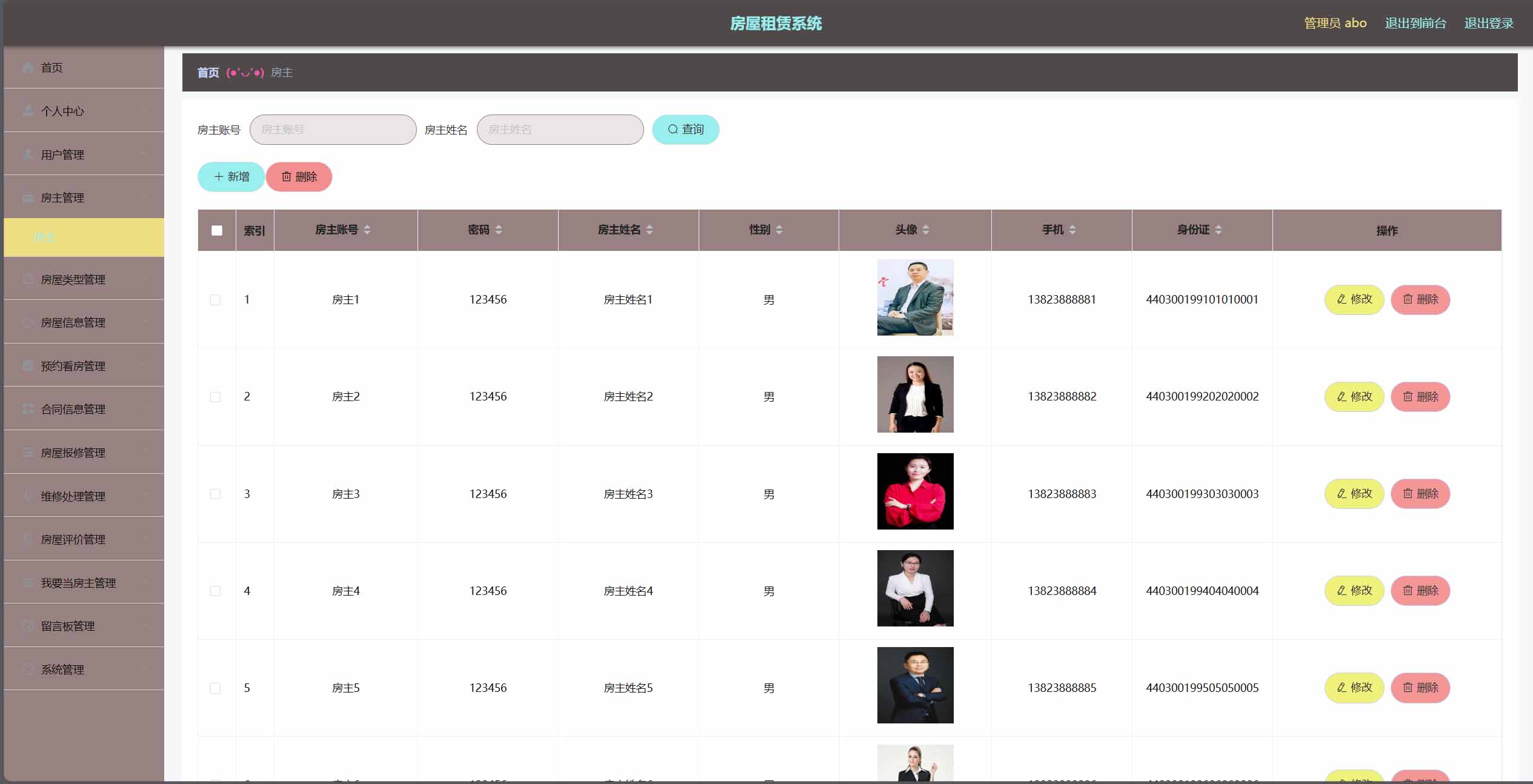Expand the 房屋类型管理 menu chevron

click(x=145, y=279)
